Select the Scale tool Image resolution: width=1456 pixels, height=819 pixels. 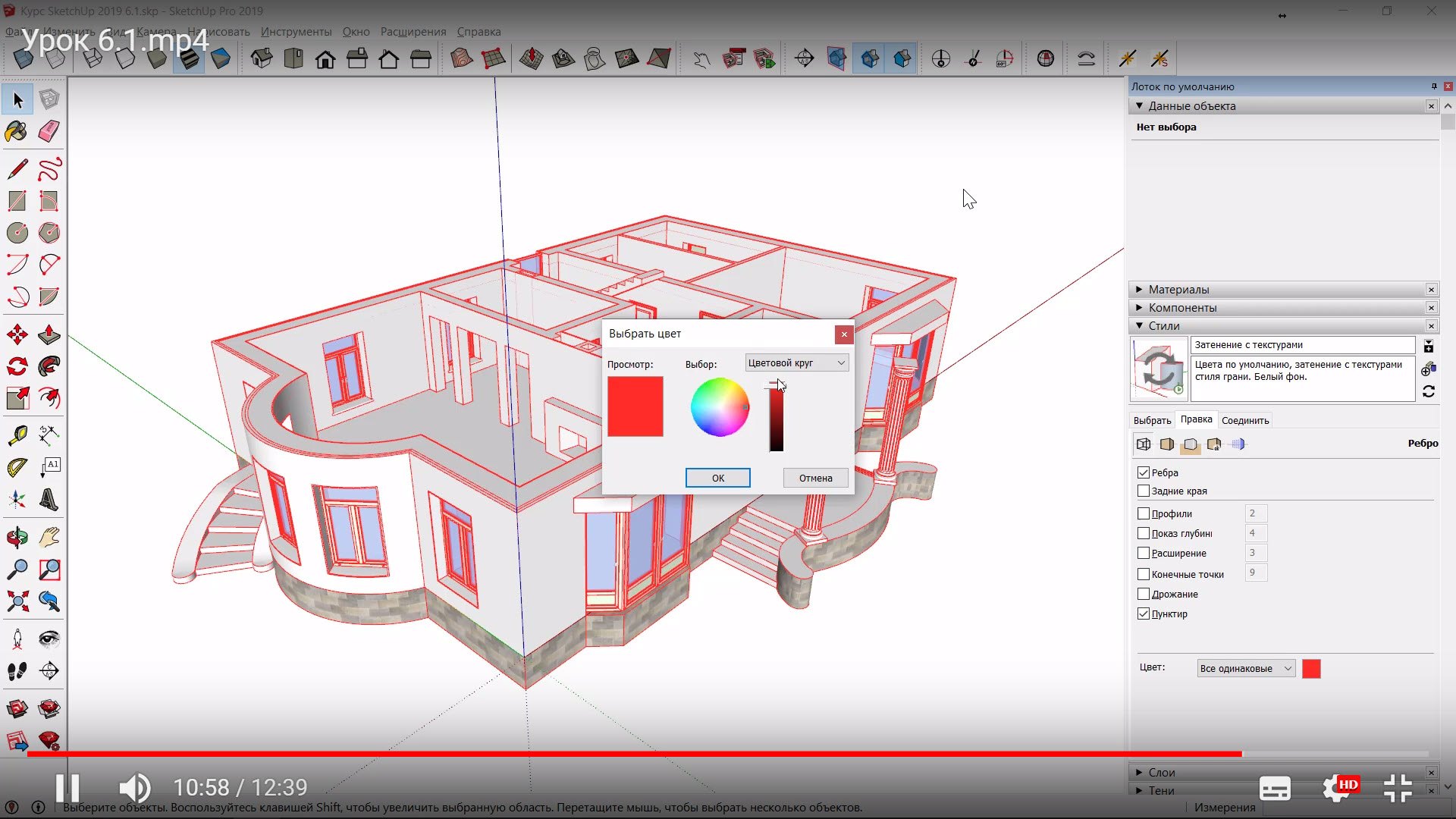(17, 398)
